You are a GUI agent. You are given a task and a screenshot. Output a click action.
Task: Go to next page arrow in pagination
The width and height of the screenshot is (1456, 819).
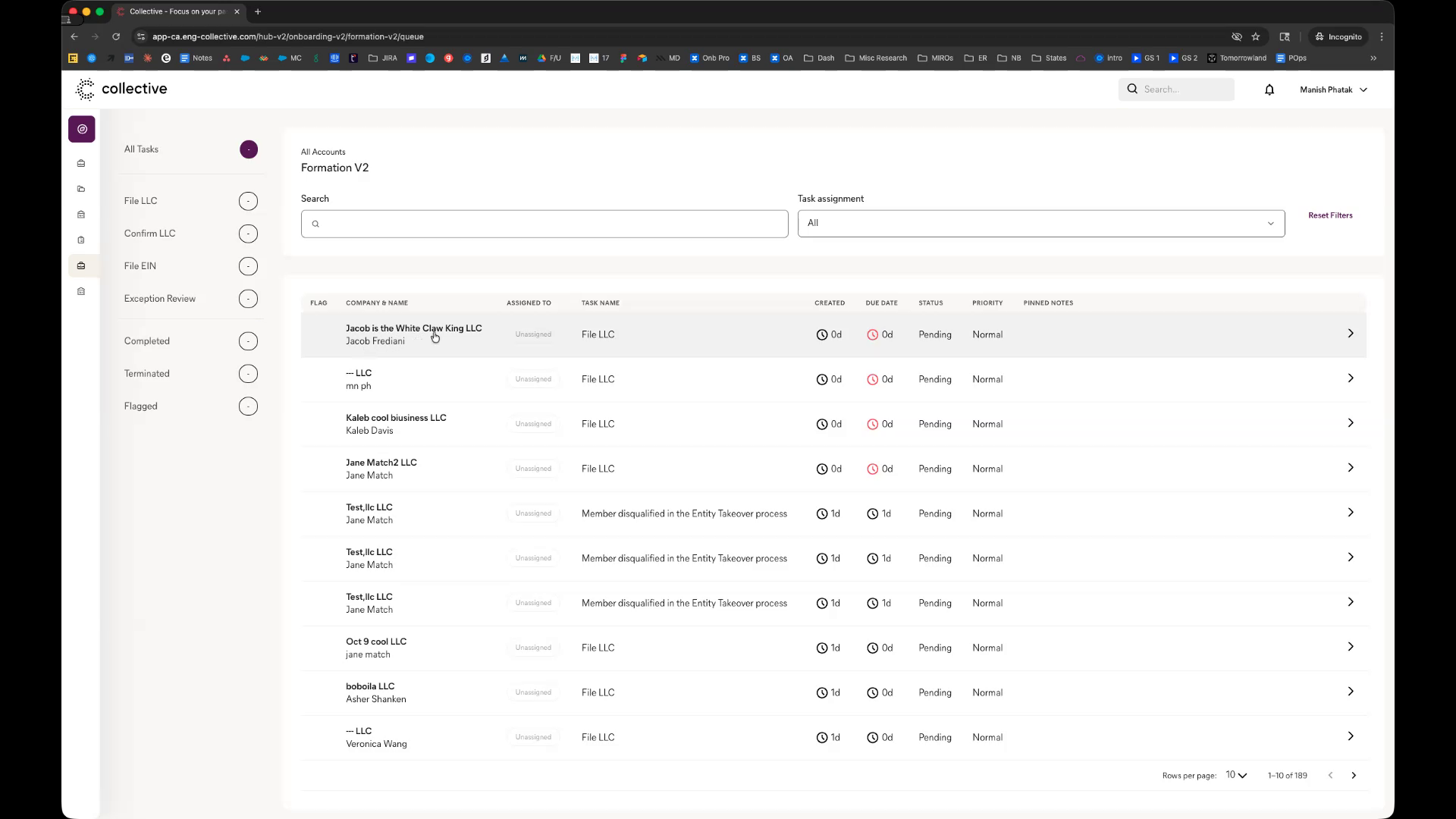(x=1354, y=776)
